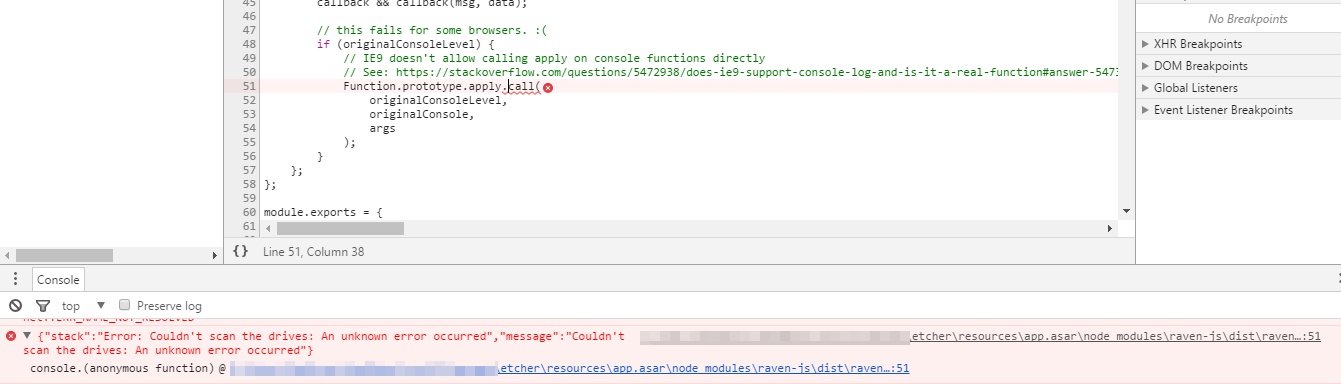Viewport: 1341px width, 384px height.
Task: Click the 'IE9 doesn't allow calling apply' comment
Action: click(x=554, y=58)
